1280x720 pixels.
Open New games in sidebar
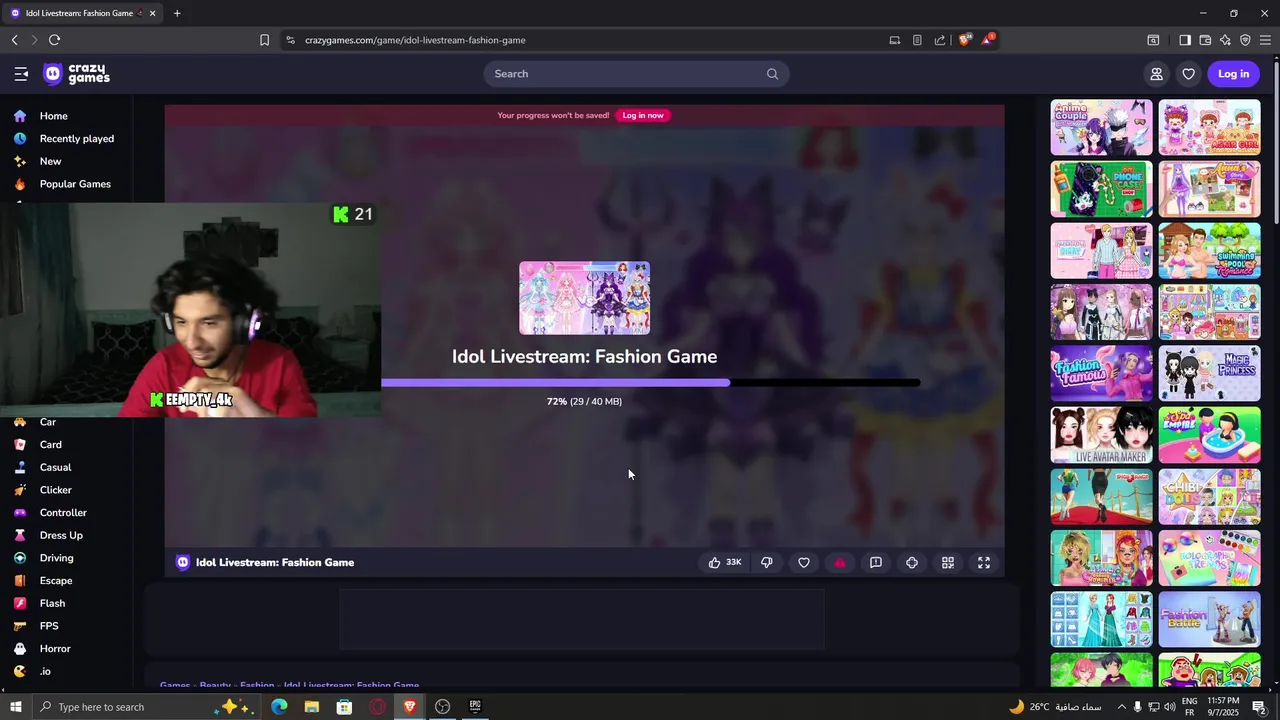pos(50,161)
